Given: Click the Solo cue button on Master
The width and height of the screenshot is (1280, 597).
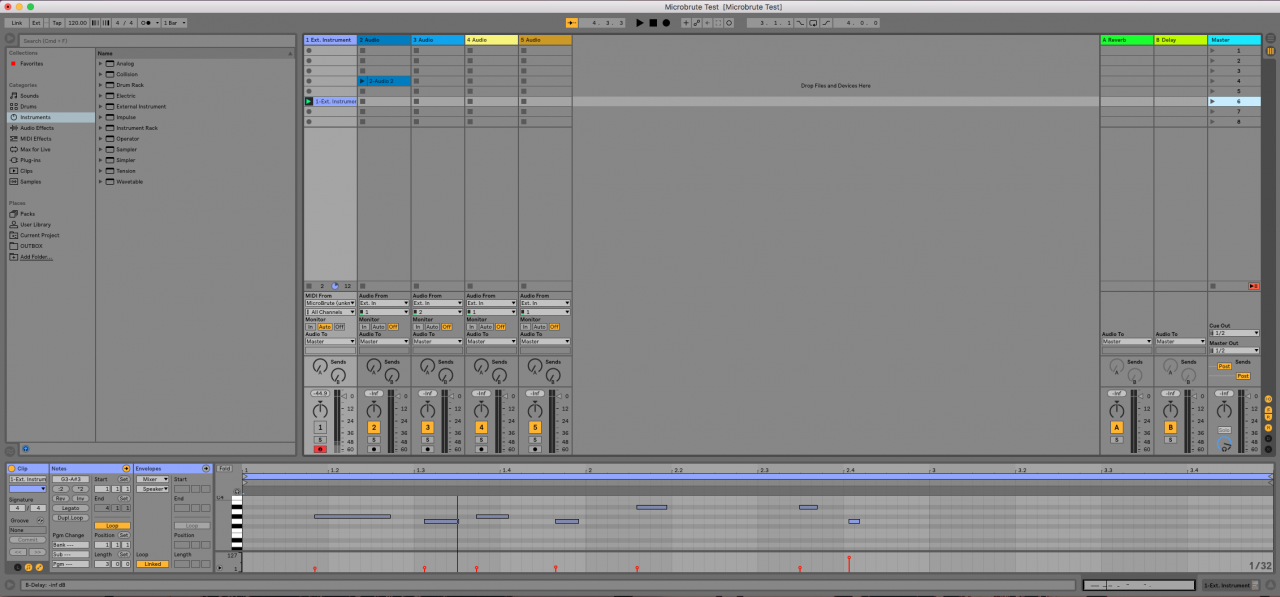Looking at the screenshot, I should (1224, 430).
